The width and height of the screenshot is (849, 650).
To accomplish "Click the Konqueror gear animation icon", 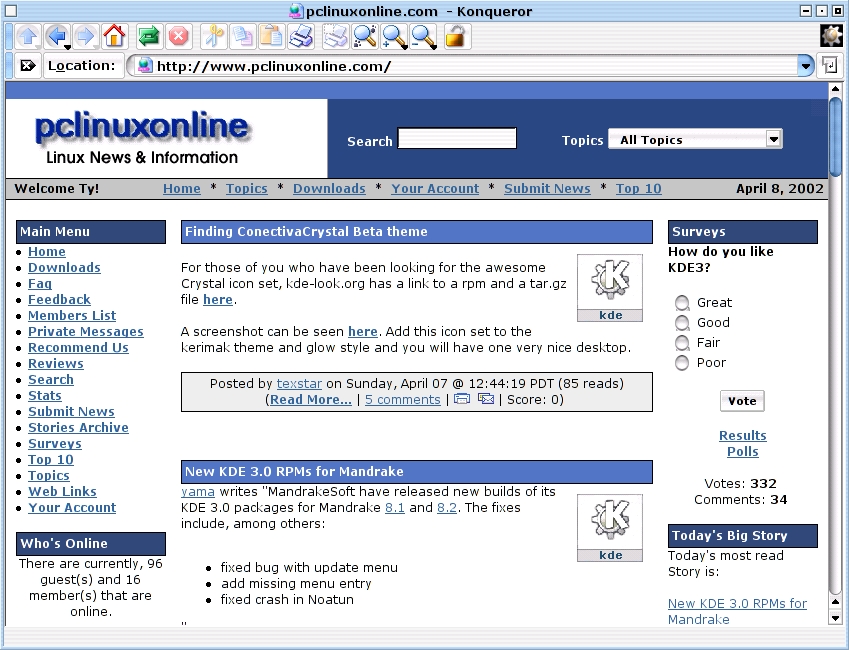I will [x=831, y=36].
